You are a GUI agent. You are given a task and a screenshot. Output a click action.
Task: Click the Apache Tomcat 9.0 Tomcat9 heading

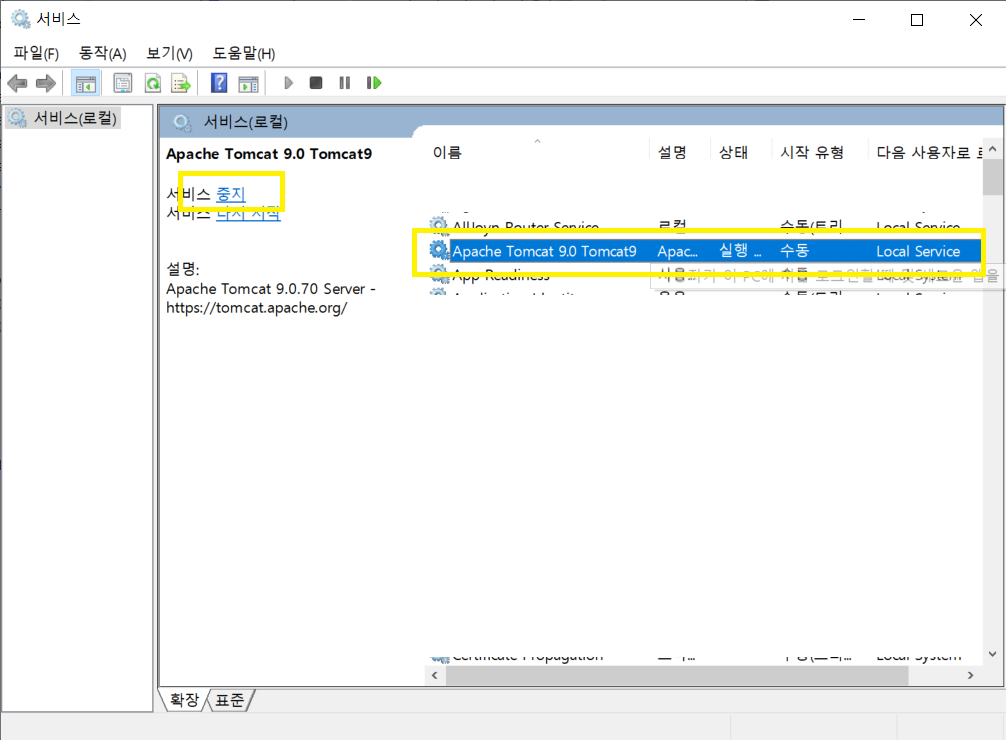point(269,154)
